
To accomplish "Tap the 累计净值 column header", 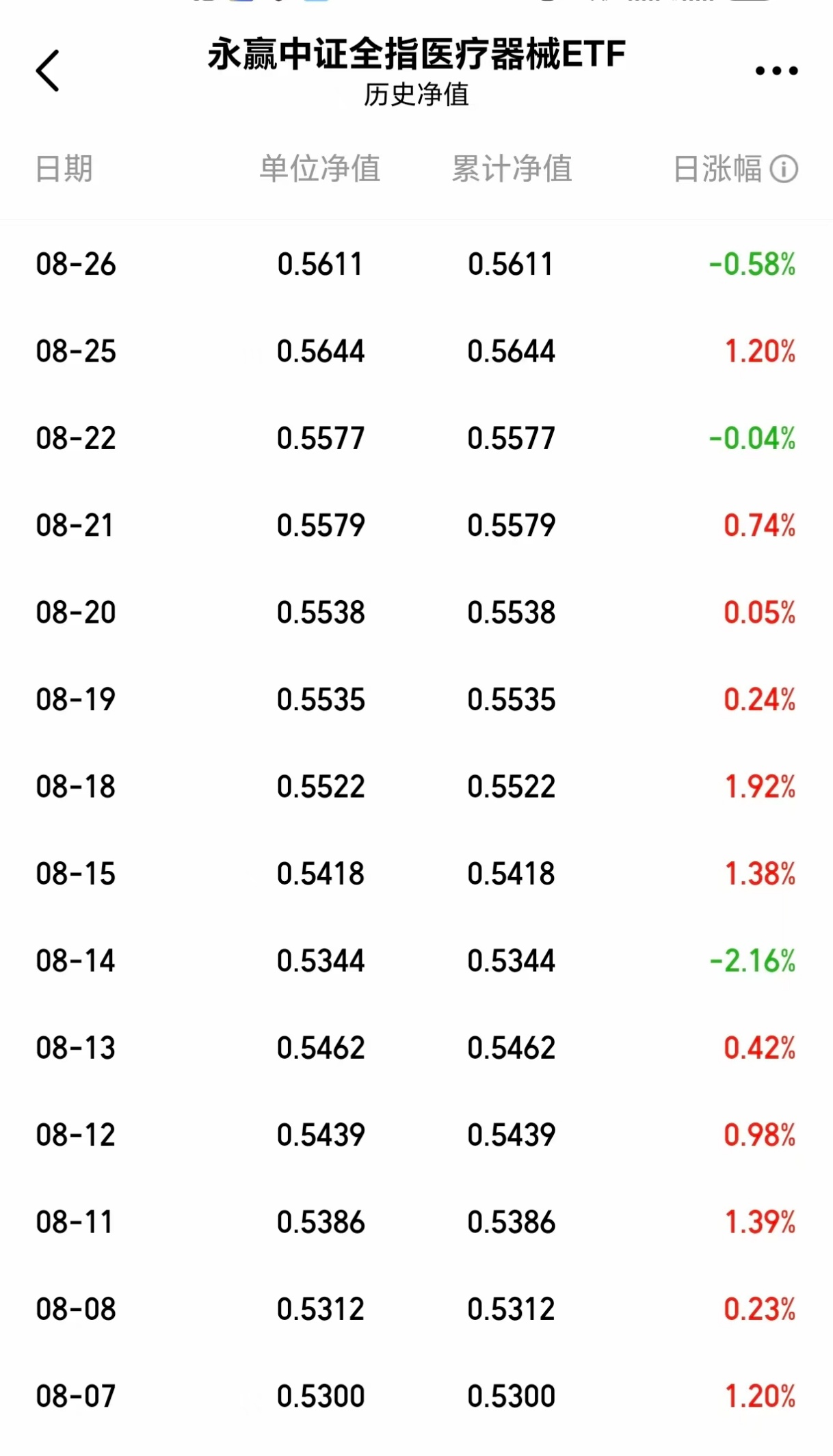I will pos(512,169).
